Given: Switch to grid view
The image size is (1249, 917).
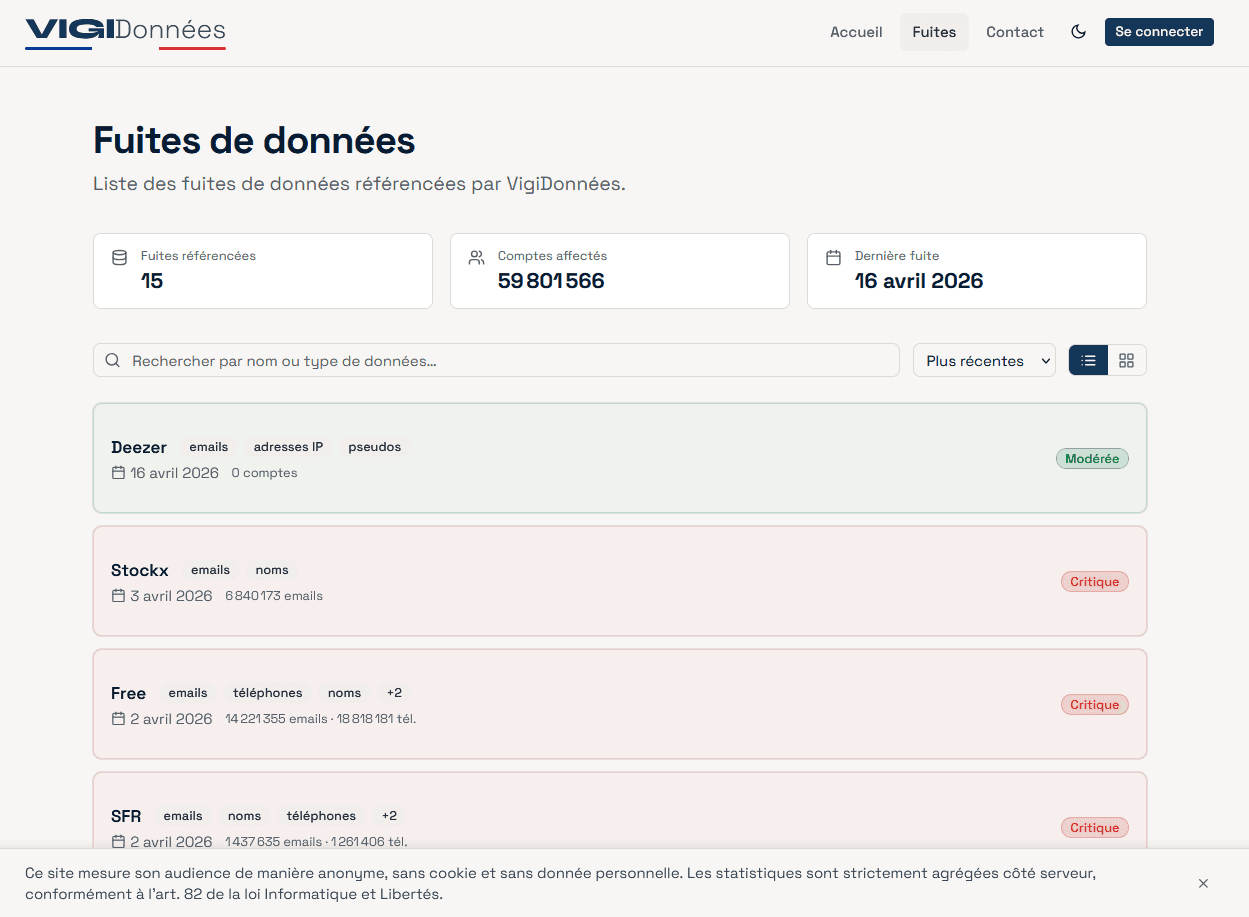Looking at the screenshot, I should tap(1127, 360).
